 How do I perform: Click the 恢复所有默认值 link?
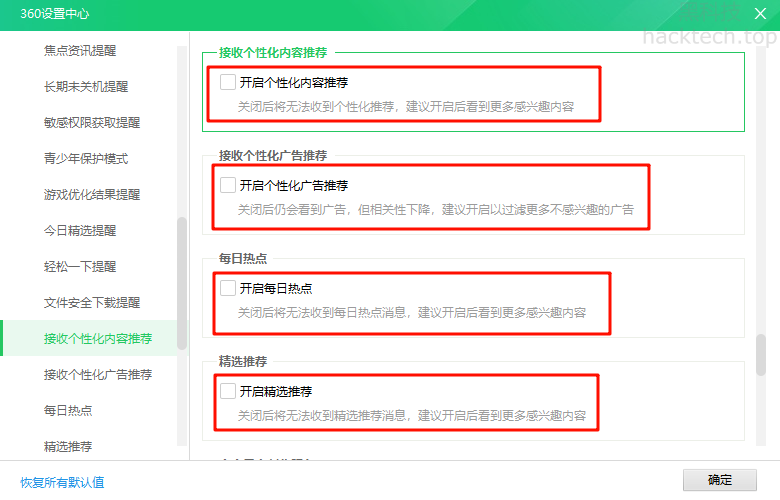pos(62,482)
